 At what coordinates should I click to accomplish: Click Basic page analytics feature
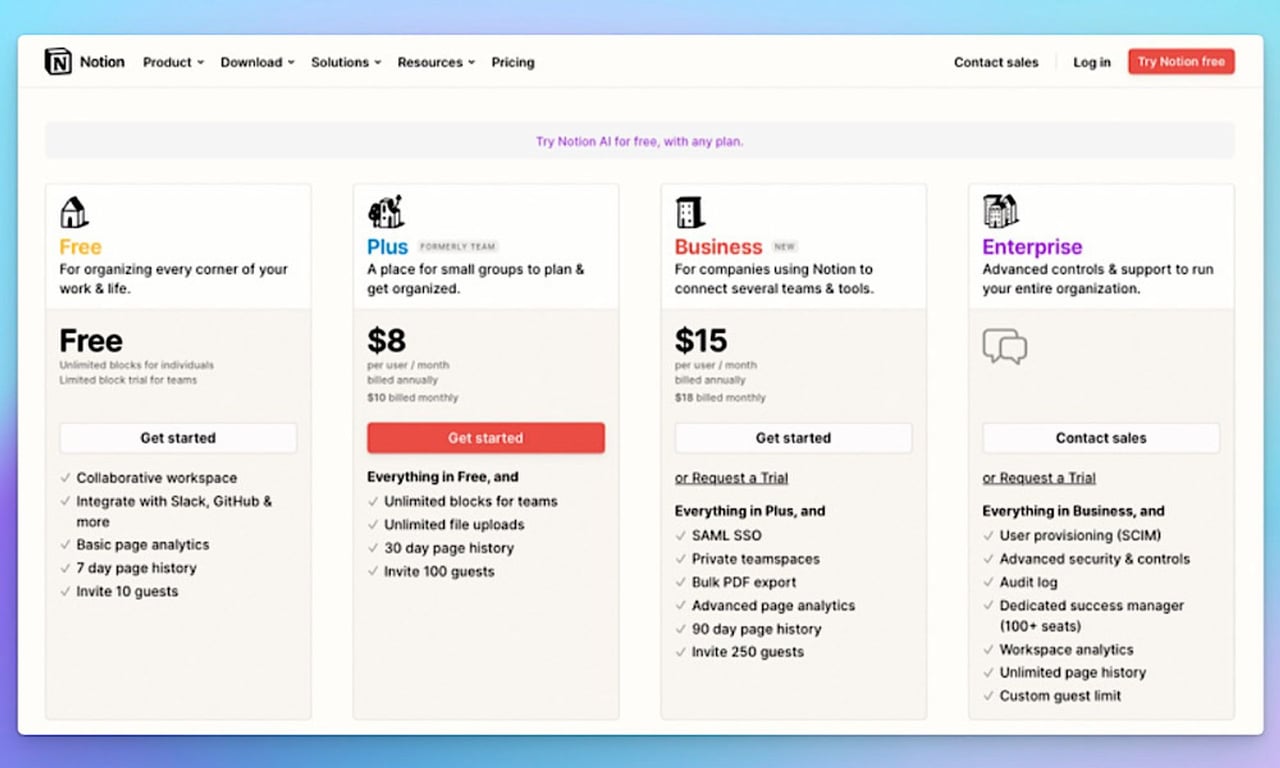click(x=143, y=545)
